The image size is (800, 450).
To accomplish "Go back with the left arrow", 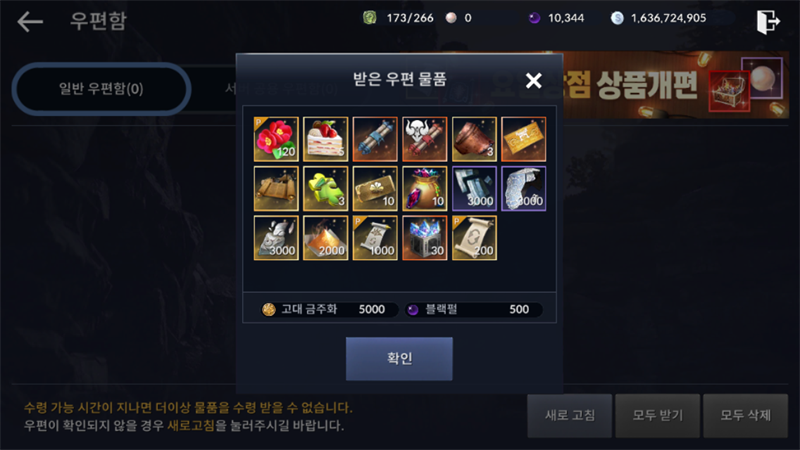I will coord(30,21).
